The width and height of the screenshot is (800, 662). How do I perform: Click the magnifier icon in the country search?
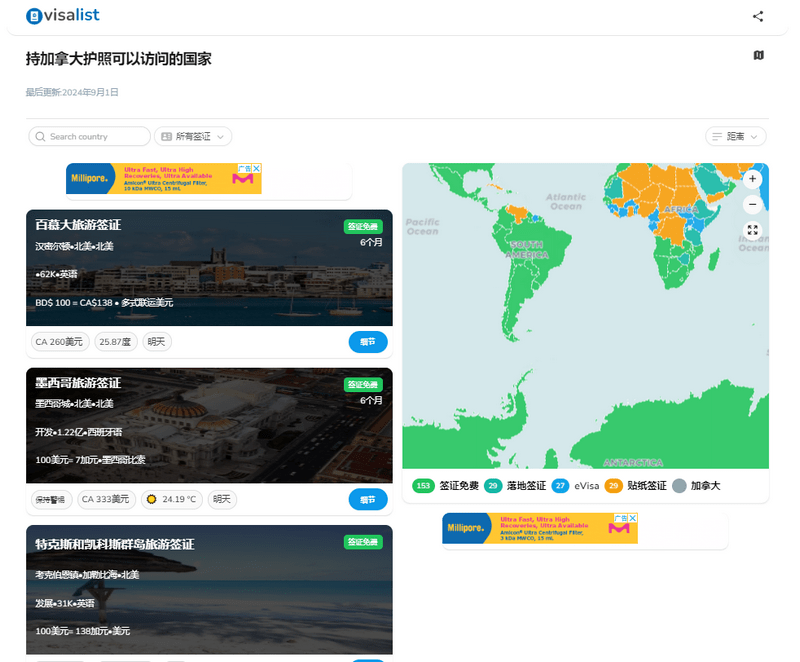(x=39, y=136)
